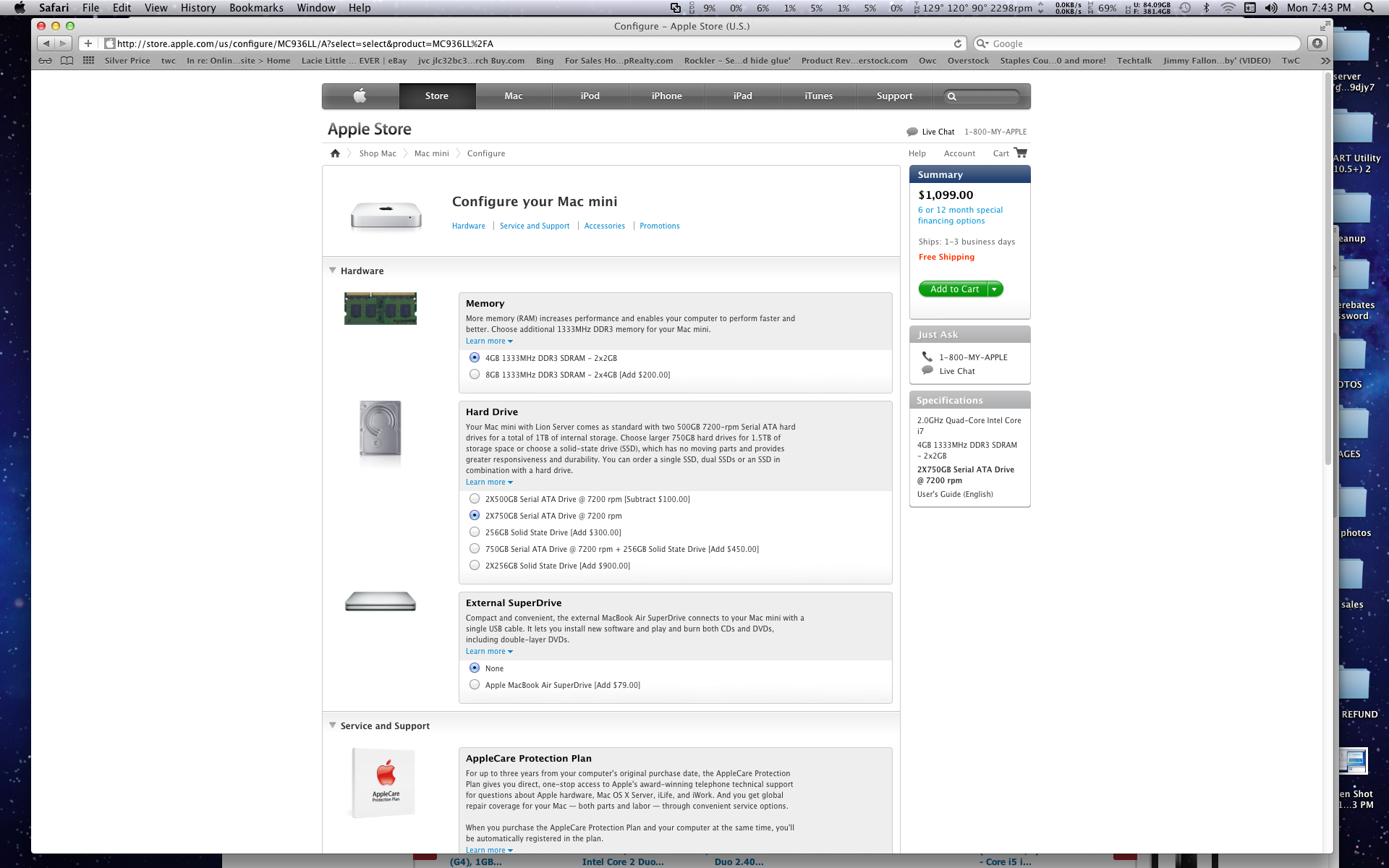Open the History menu in menu bar
1389x868 pixels.
pos(198,8)
